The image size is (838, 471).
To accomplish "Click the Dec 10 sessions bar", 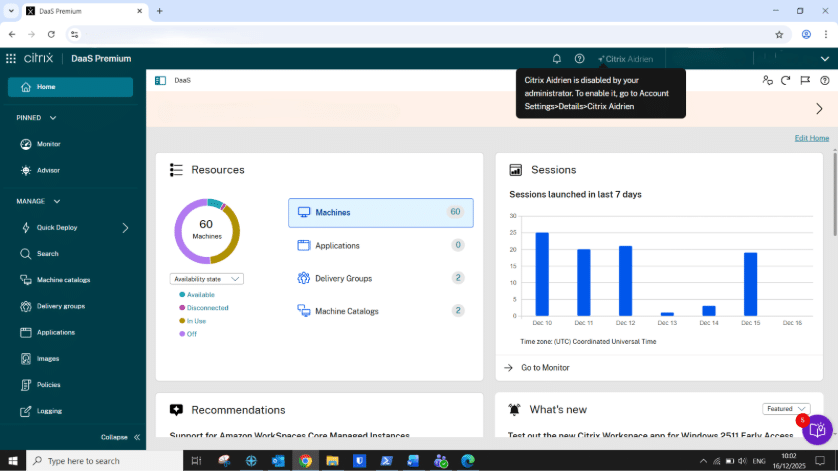I will [x=542, y=274].
